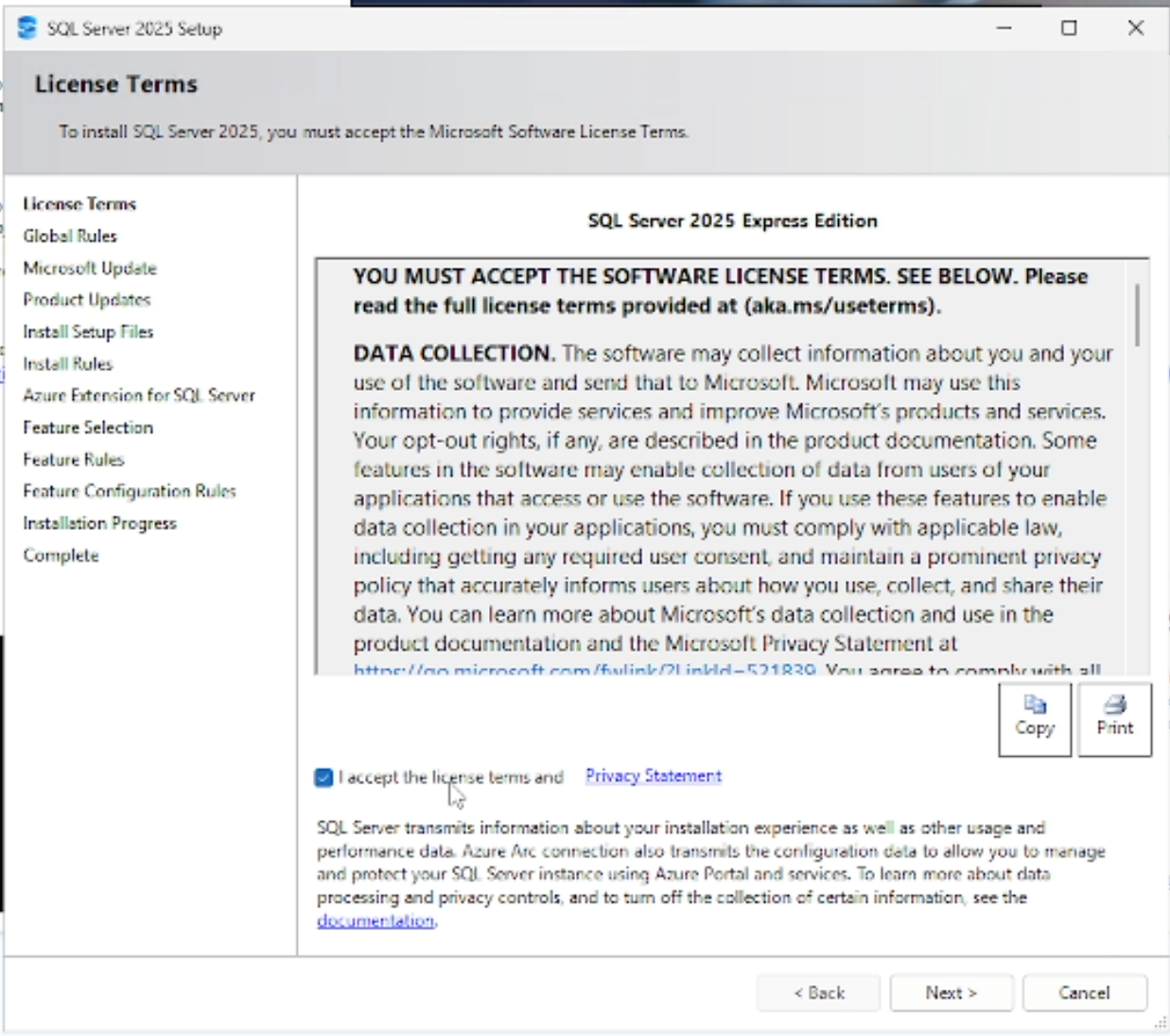Click the SQL Server logo in the title bar
Viewport: 1170px width, 1036px height.
click(x=27, y=29)
